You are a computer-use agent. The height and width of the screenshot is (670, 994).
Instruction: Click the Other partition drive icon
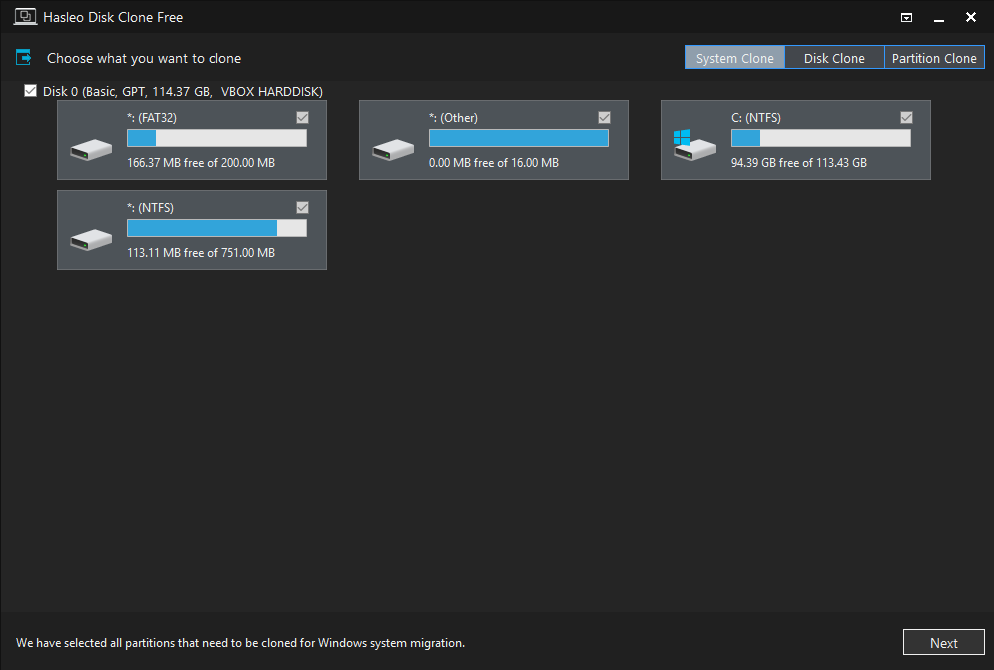click(393, 150)
